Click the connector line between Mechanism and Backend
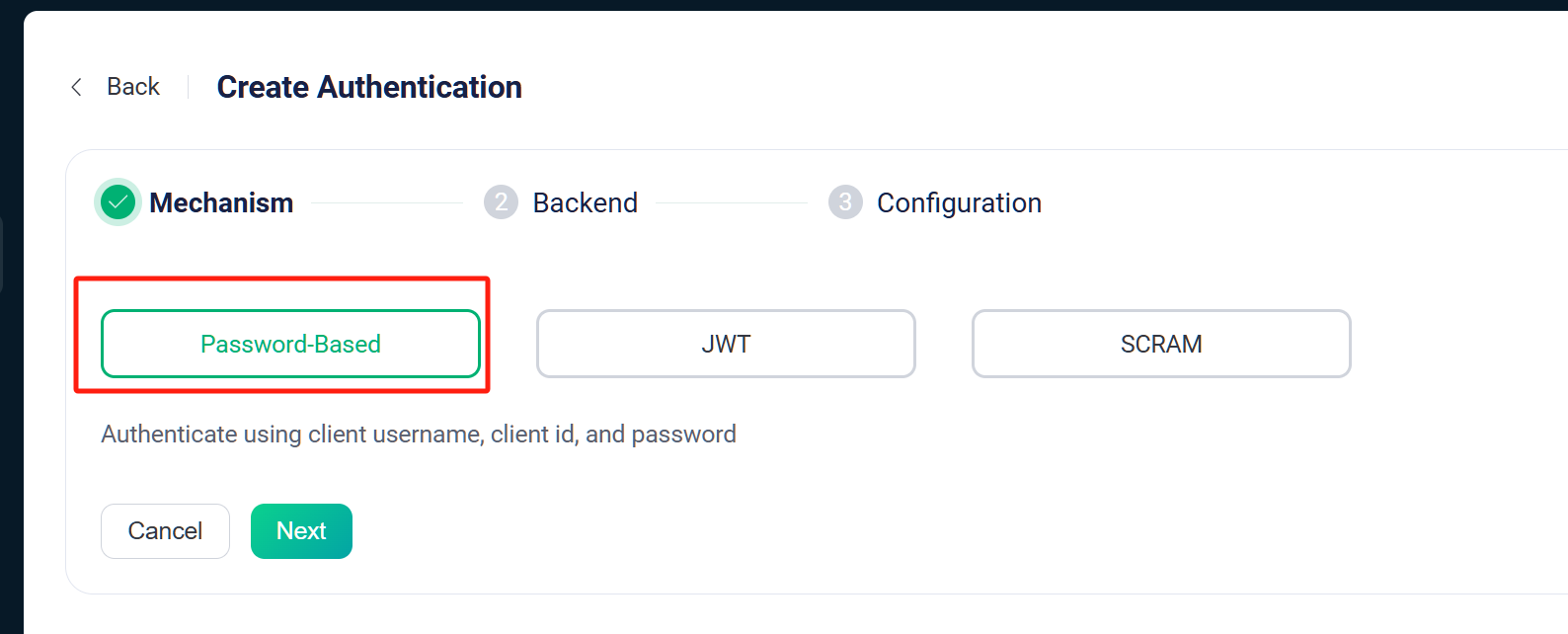This screenshot has height=634, width=1568. pyautogui.click(x=387, y=202)
